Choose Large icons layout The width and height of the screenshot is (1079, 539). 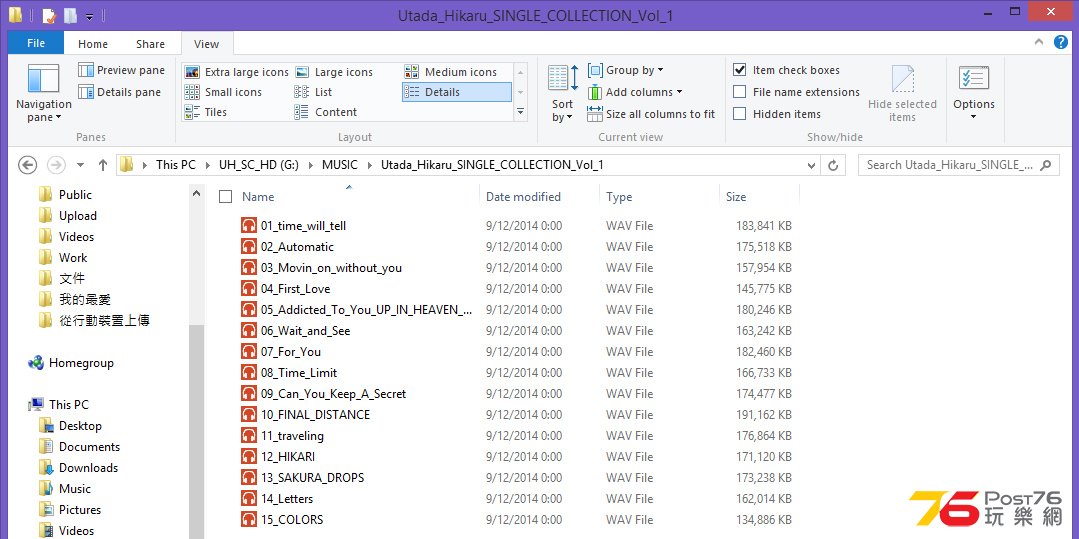pos(334,72)
